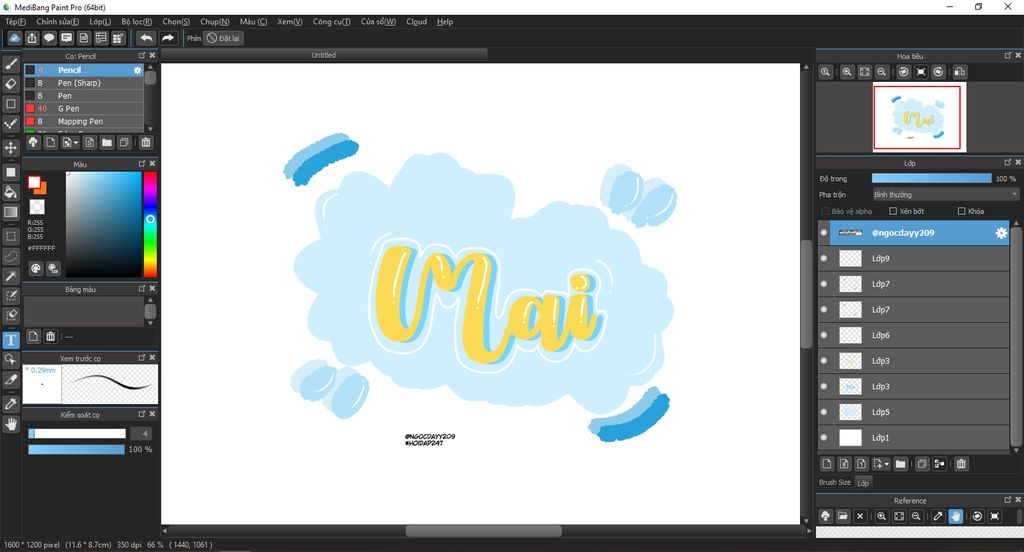Click the export/share icon in top toolbar

tap(32, 38)
